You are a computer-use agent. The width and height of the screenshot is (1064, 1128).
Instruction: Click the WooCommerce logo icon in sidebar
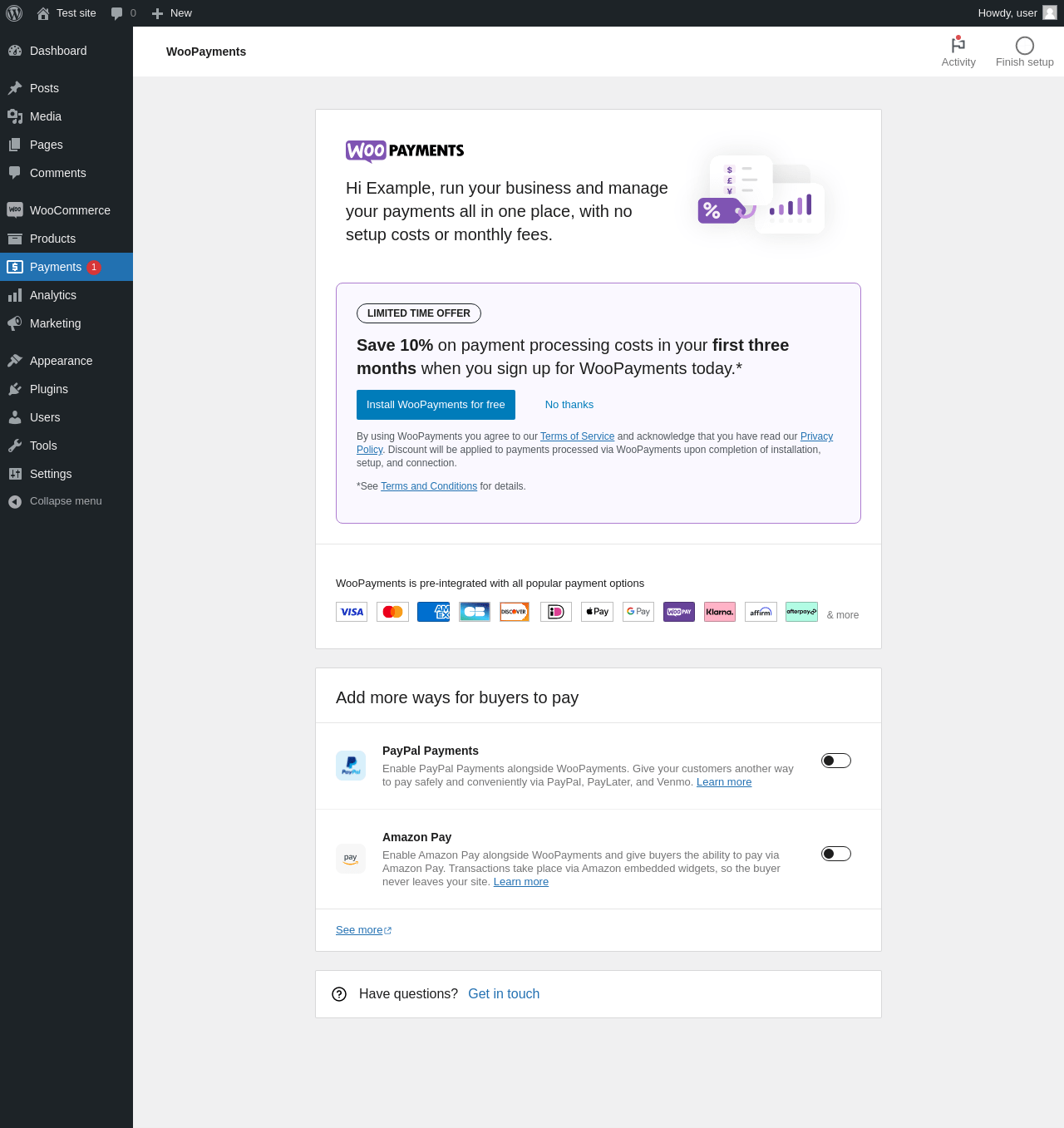(15, 210)
